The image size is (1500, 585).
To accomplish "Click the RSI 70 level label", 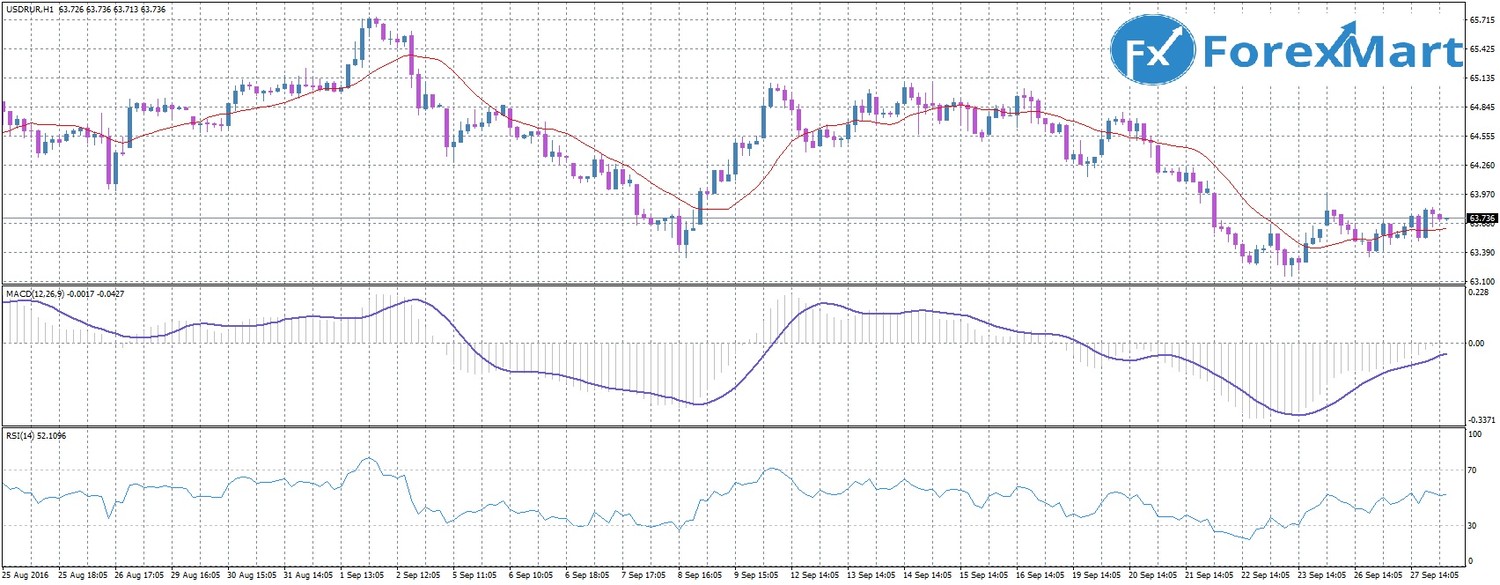I will point(1473,469).
